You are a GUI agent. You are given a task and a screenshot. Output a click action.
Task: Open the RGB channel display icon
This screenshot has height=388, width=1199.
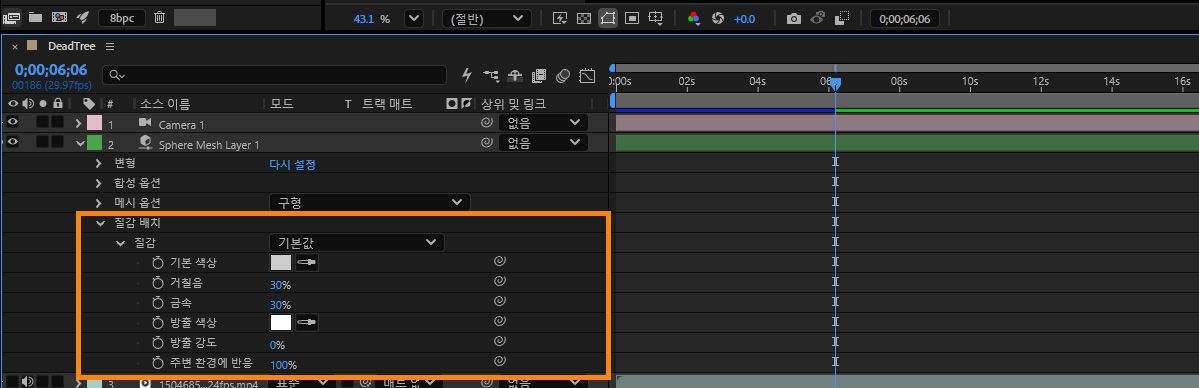pyautogui.click(x=694, y=18)
